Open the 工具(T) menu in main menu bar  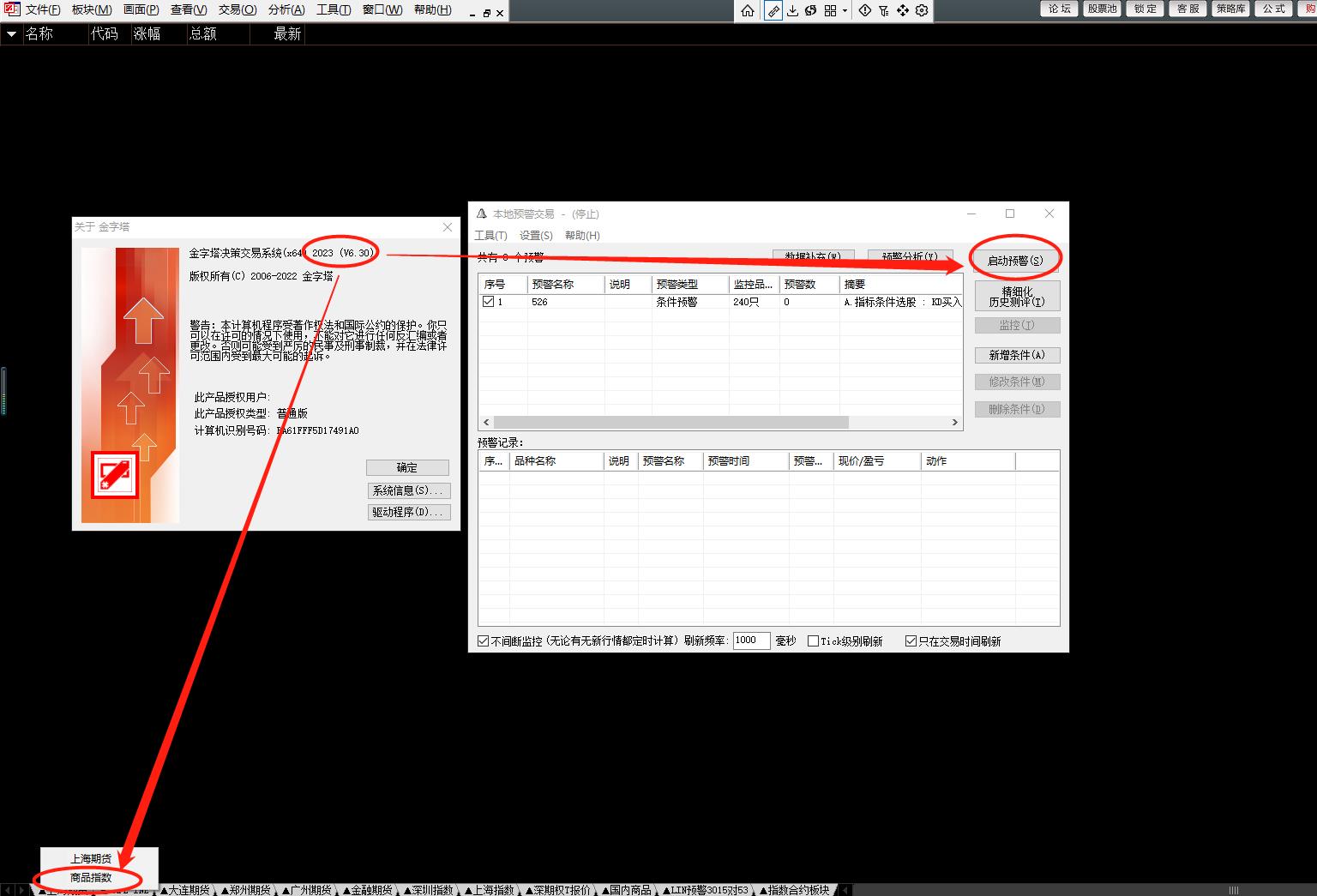[334, 9]
